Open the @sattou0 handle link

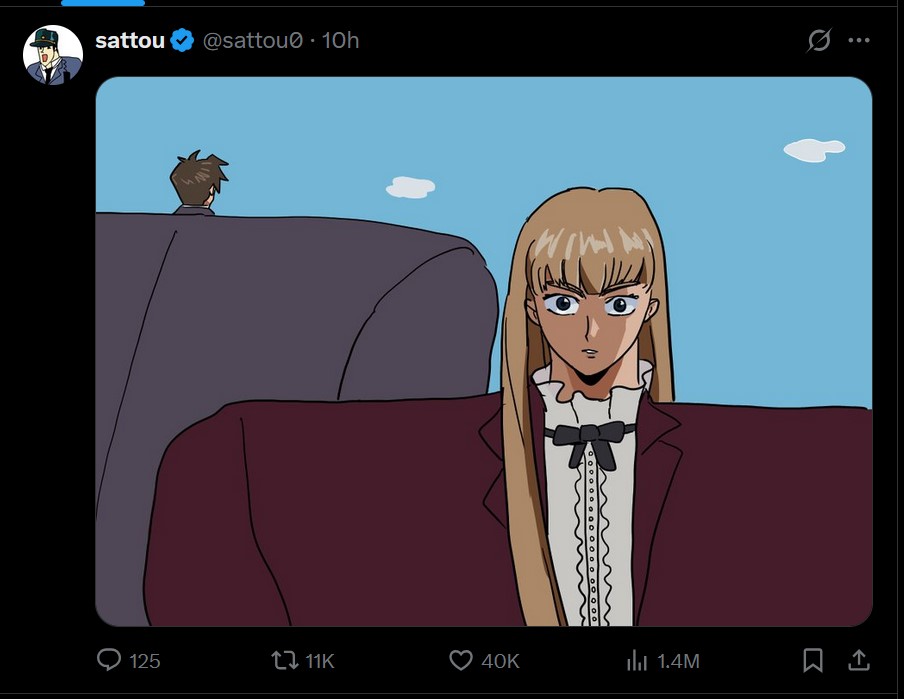tap(253, 40)
